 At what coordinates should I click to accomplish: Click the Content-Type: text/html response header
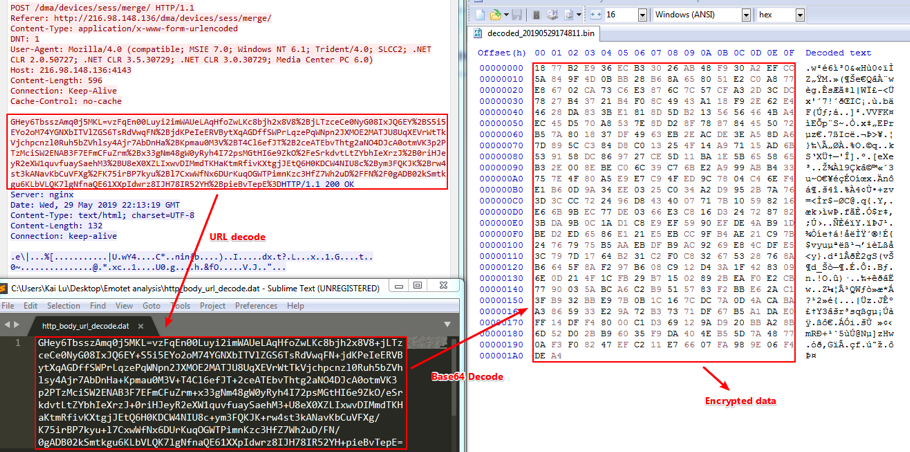coord(102,215)
